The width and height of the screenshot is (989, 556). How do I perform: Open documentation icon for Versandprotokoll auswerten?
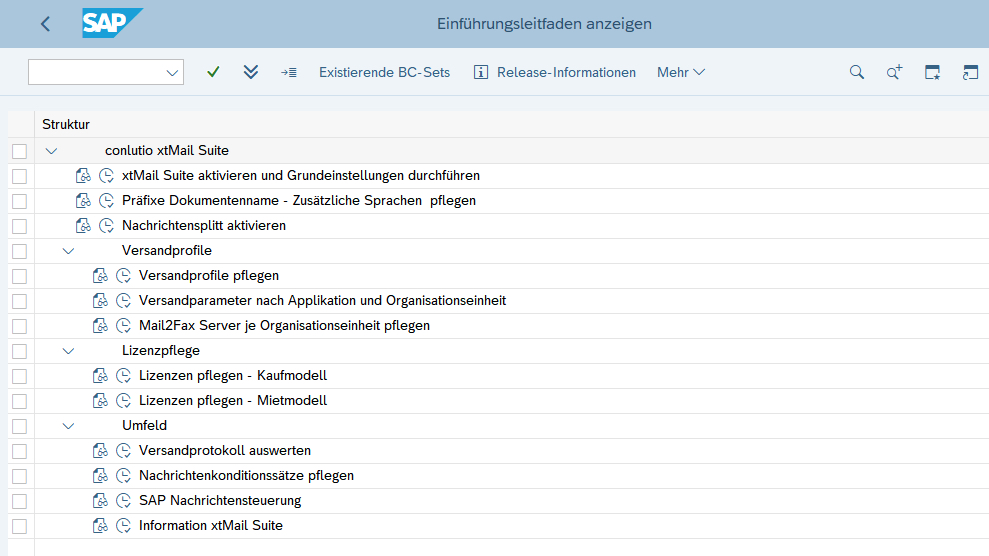point(100,451)
